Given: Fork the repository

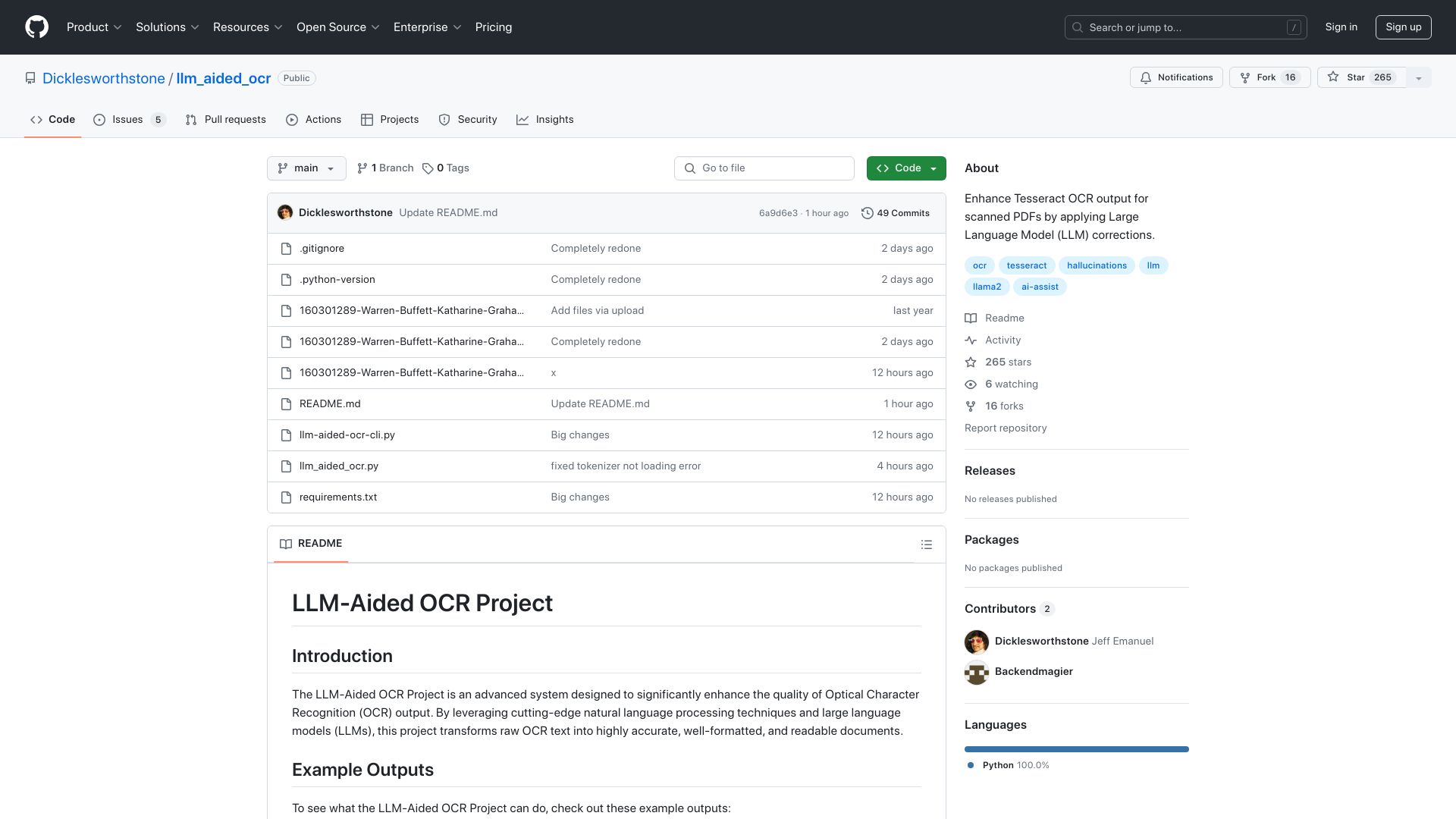Looking at the screenshot, I should pyautogui.click(x=1269, y=77).
